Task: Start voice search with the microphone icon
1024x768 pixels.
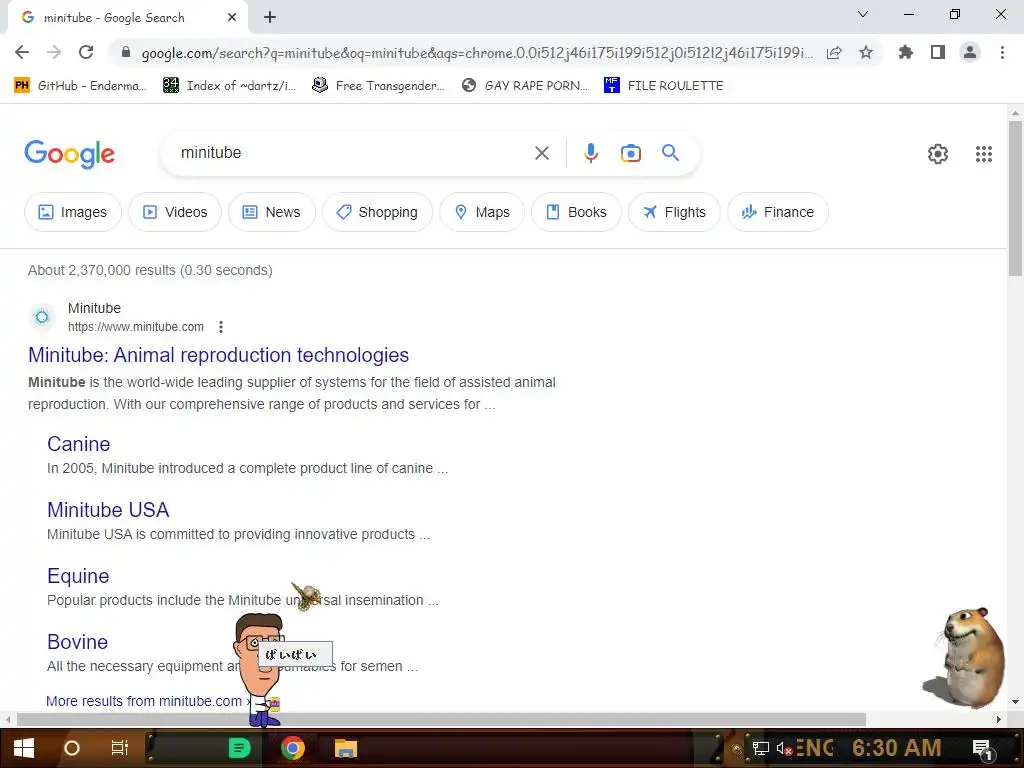Action: [x=590, y=153]
